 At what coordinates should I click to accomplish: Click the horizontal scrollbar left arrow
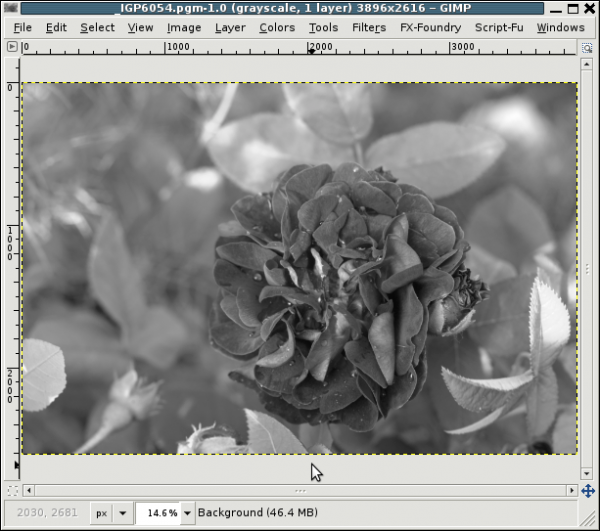29,490
